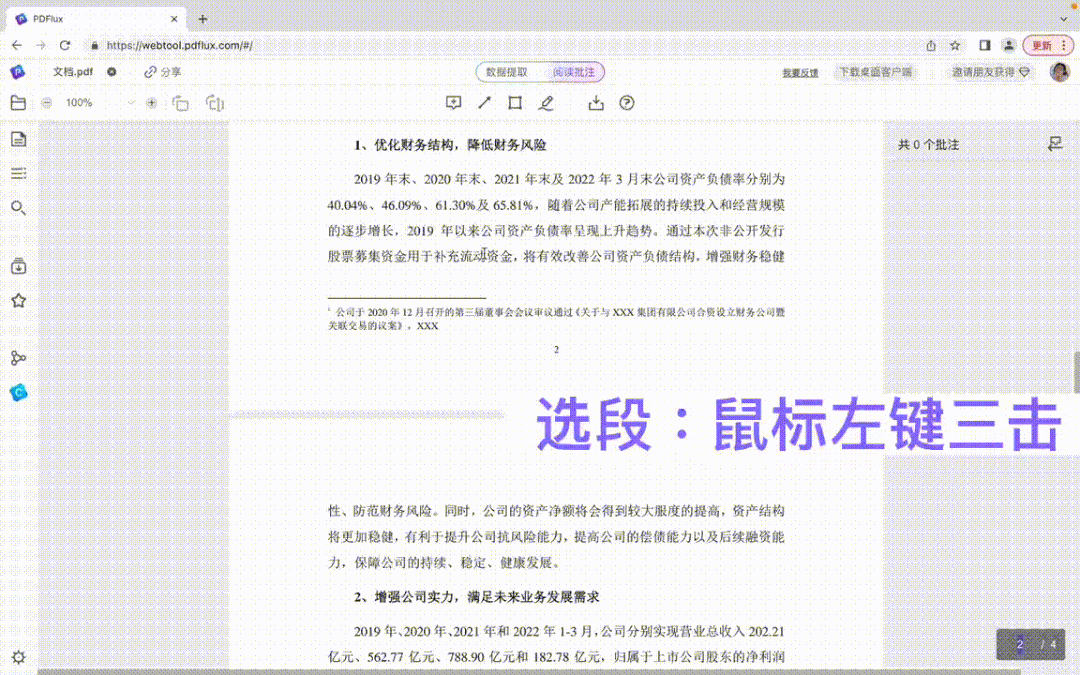Click the blue C icon in sidebar

18,392
